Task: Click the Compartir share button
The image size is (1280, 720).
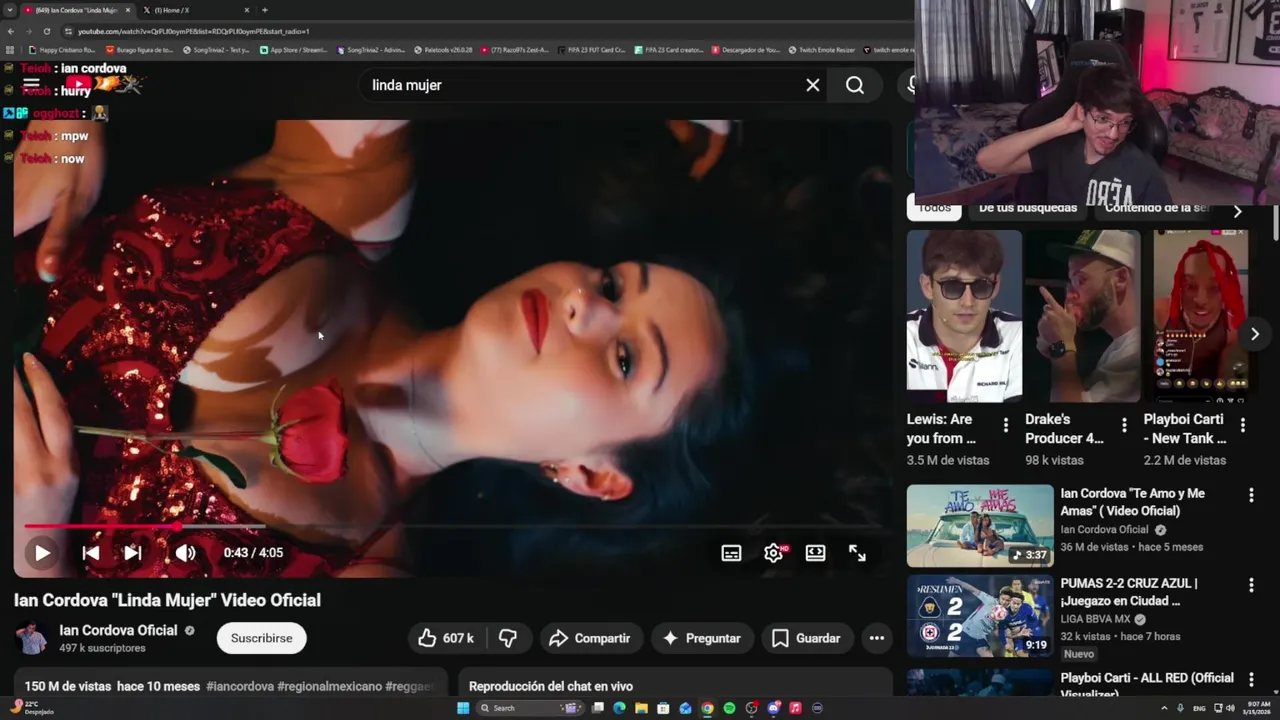Action: point(590,638)
